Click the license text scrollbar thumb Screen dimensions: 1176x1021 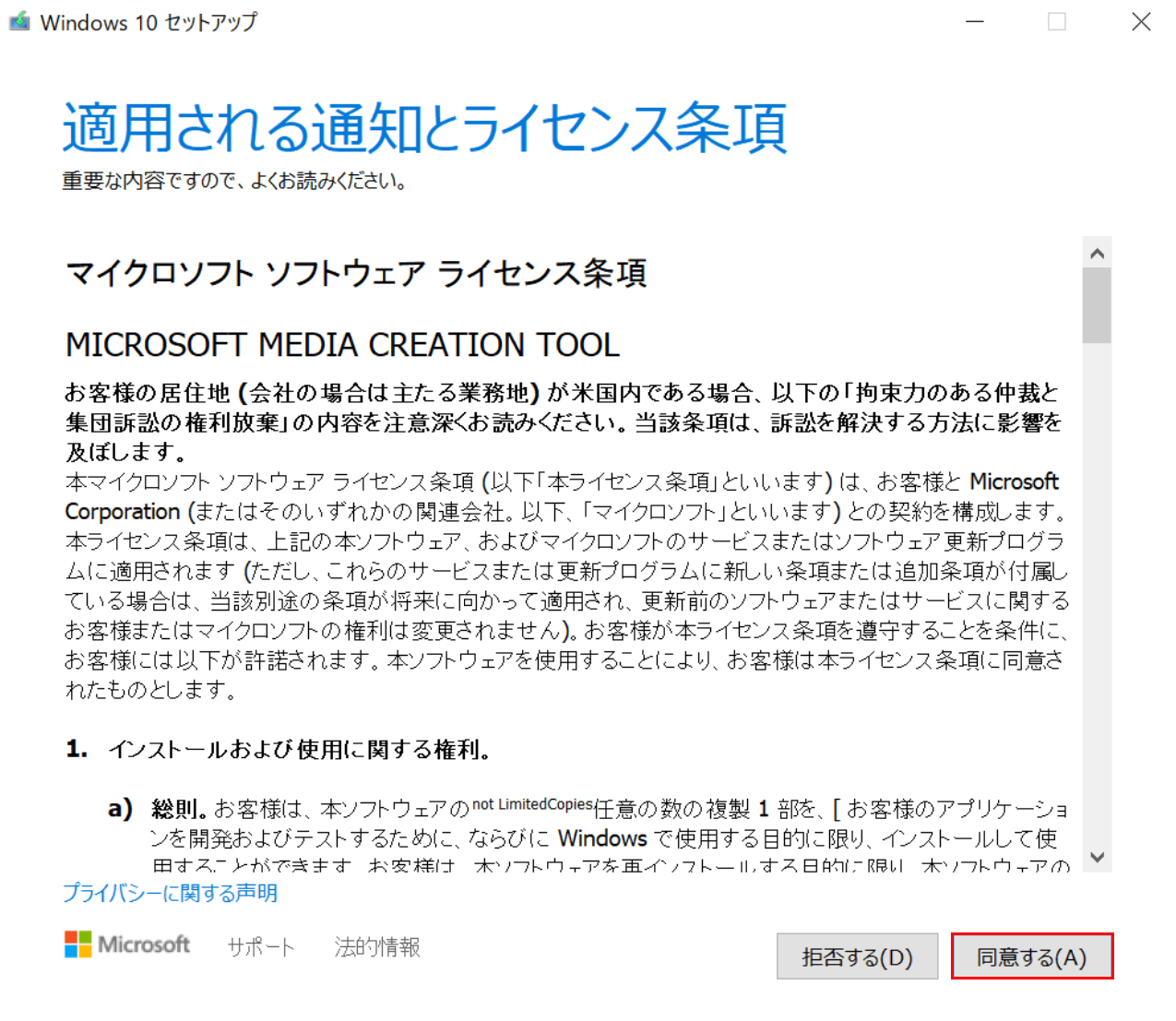(1097, 305)
